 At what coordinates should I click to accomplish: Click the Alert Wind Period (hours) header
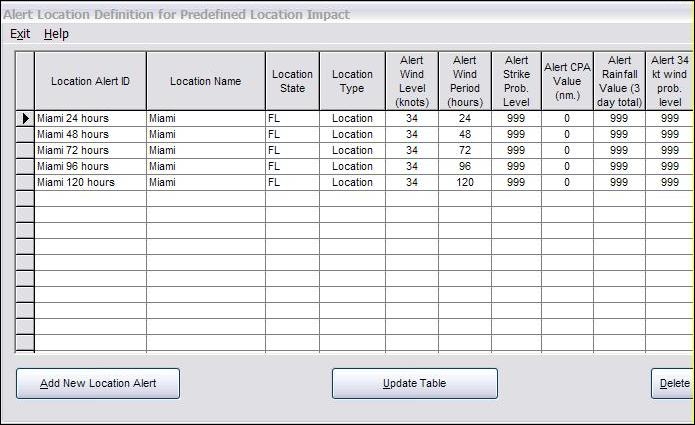coord(464,81)
